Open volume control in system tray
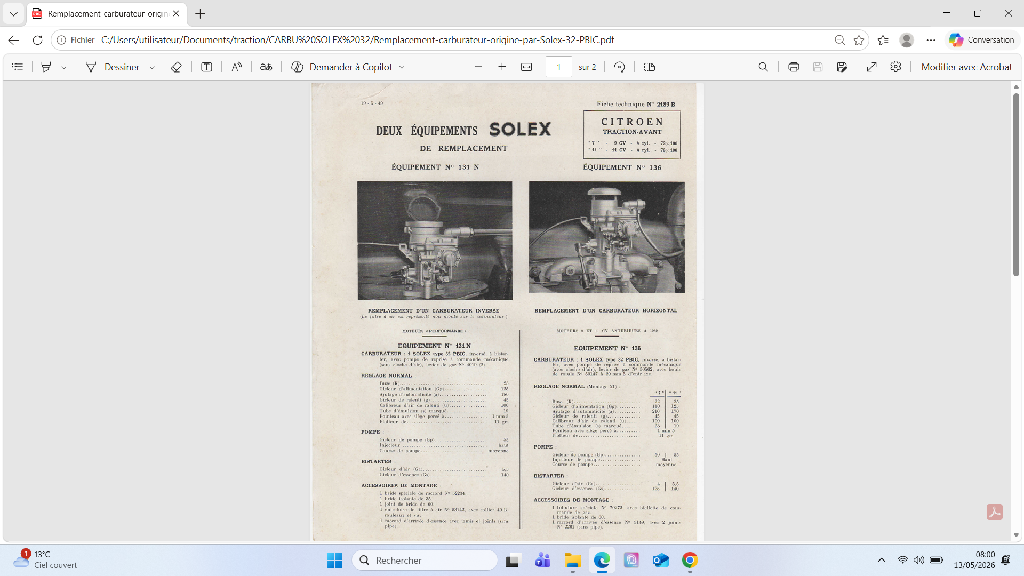Screen dimensions: 1024x576 pyautogui.click(x=919, y=560)
